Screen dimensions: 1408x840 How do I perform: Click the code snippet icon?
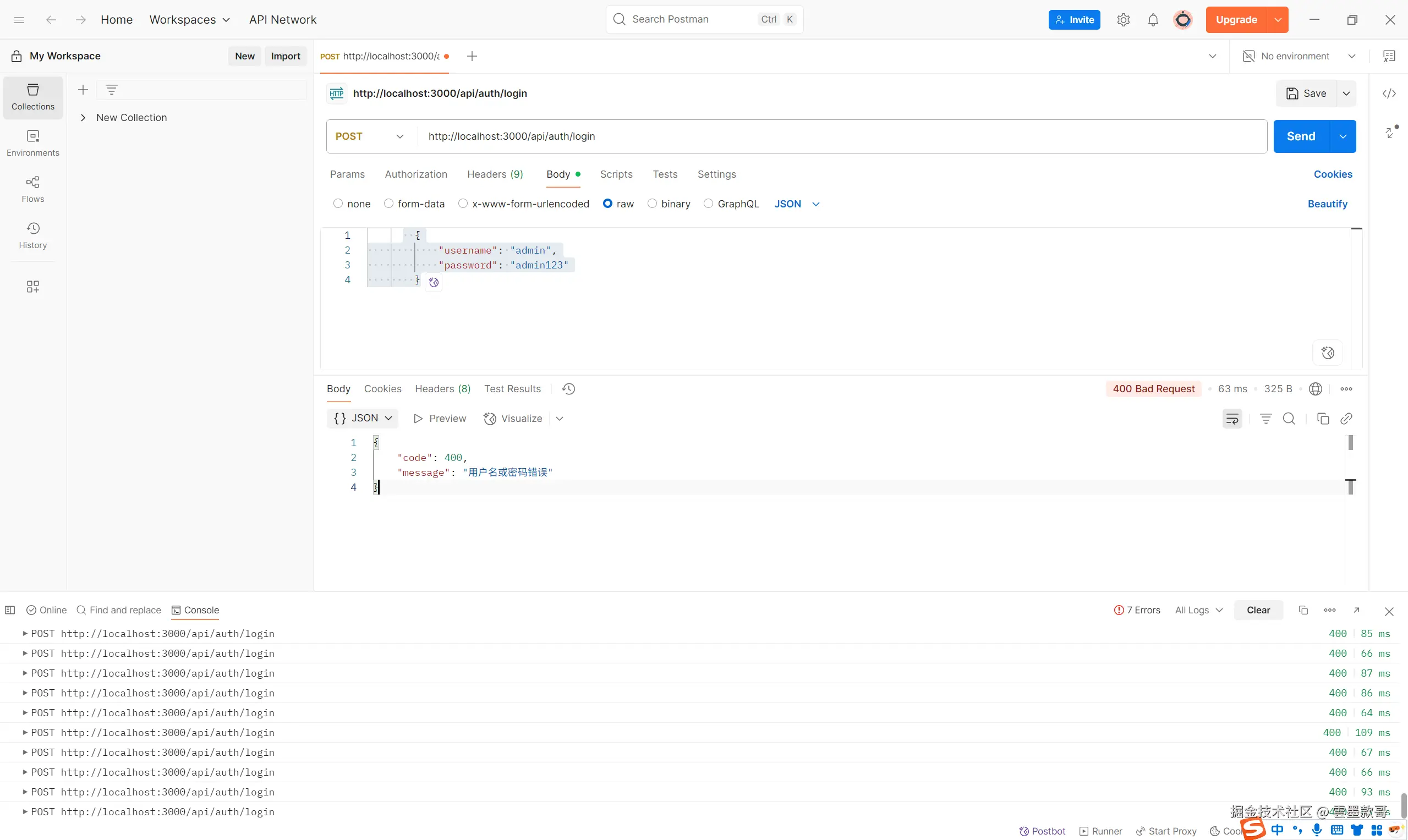tap(1389, 94)
